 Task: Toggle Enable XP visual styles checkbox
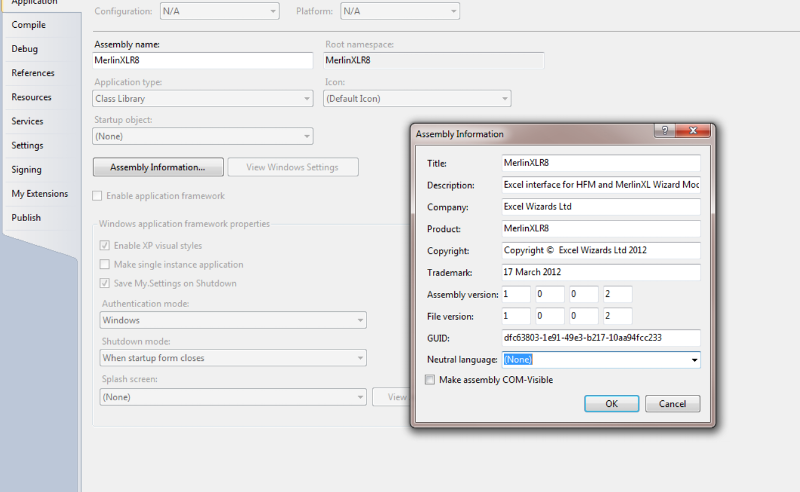(105, 245)
